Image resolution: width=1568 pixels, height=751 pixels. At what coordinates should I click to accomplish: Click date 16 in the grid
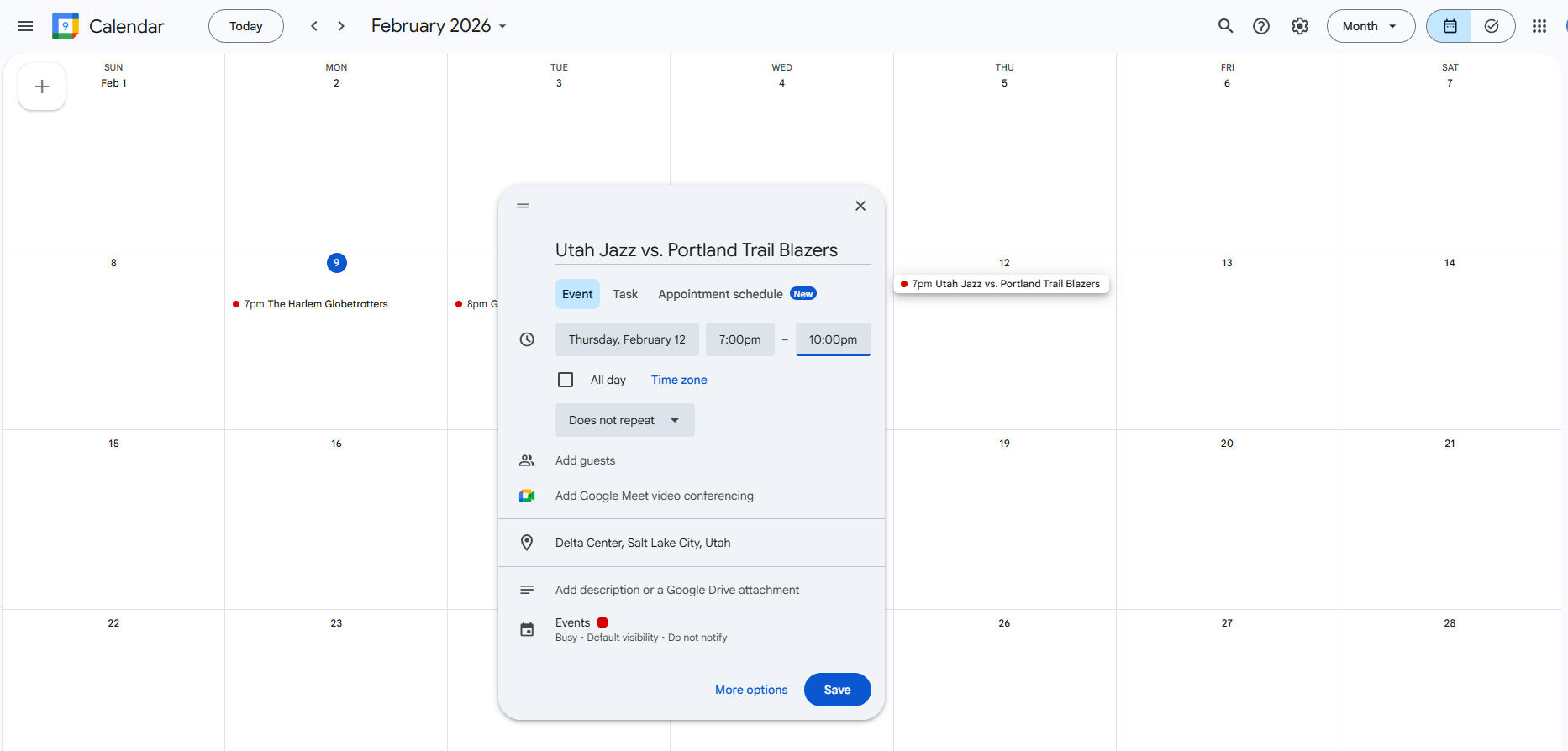(336, 444)
